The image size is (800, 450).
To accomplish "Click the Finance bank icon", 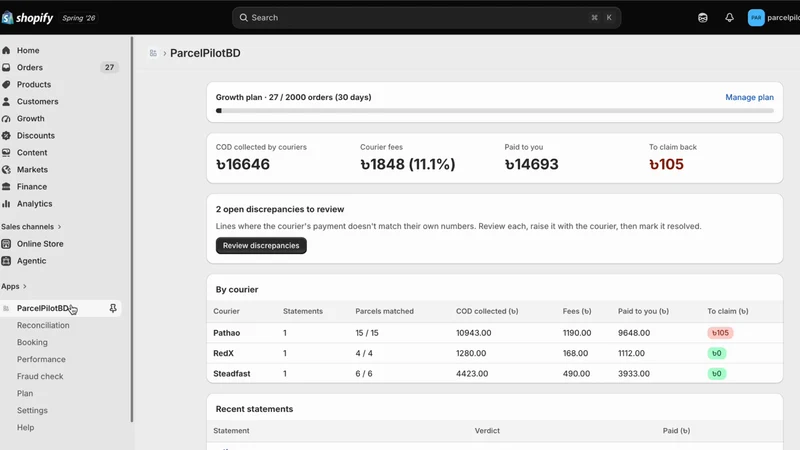I will tap(6, 186).
